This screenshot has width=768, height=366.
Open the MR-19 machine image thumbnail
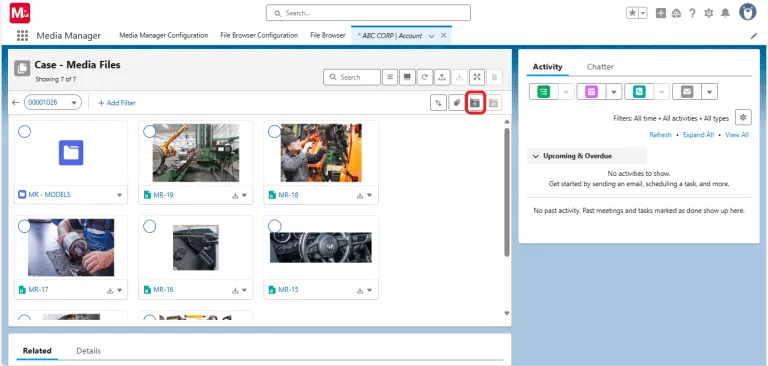(196, 153)
